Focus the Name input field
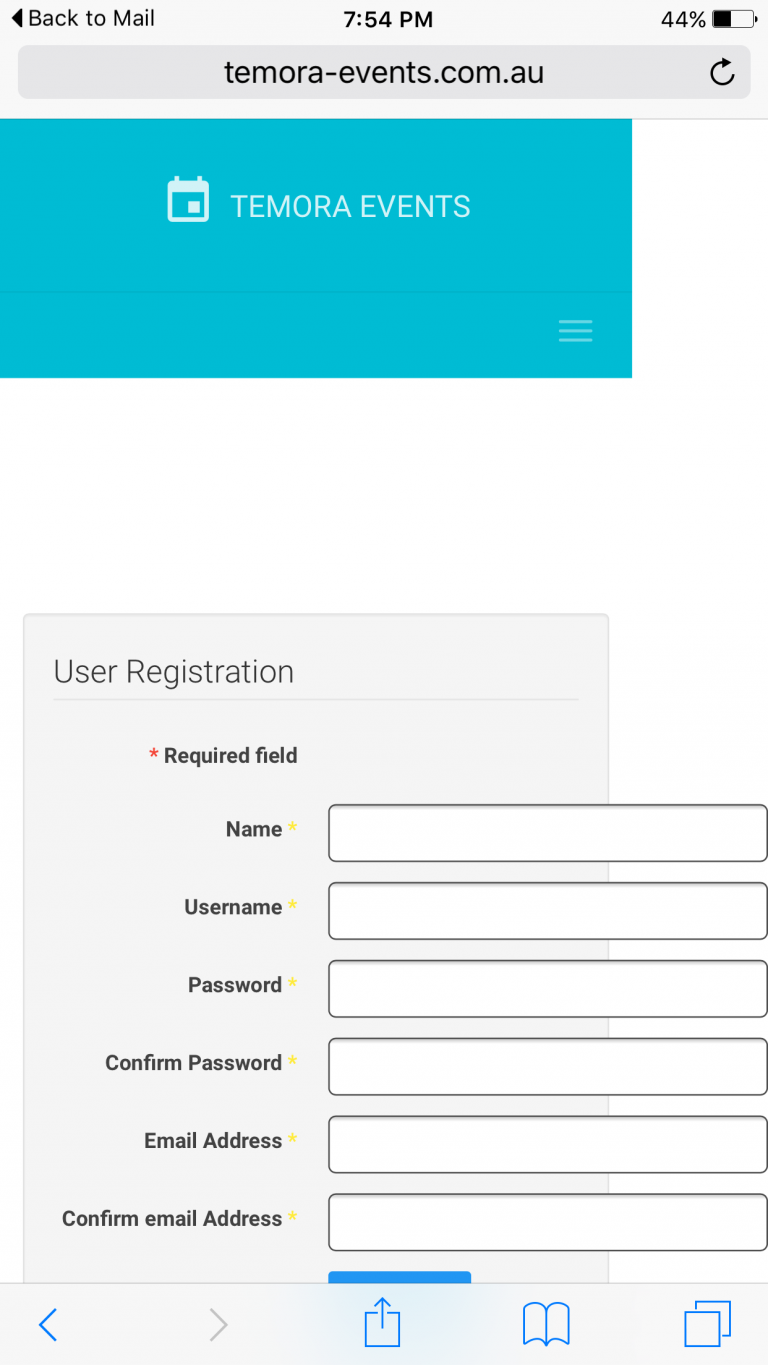 click(x=547, y=833)
